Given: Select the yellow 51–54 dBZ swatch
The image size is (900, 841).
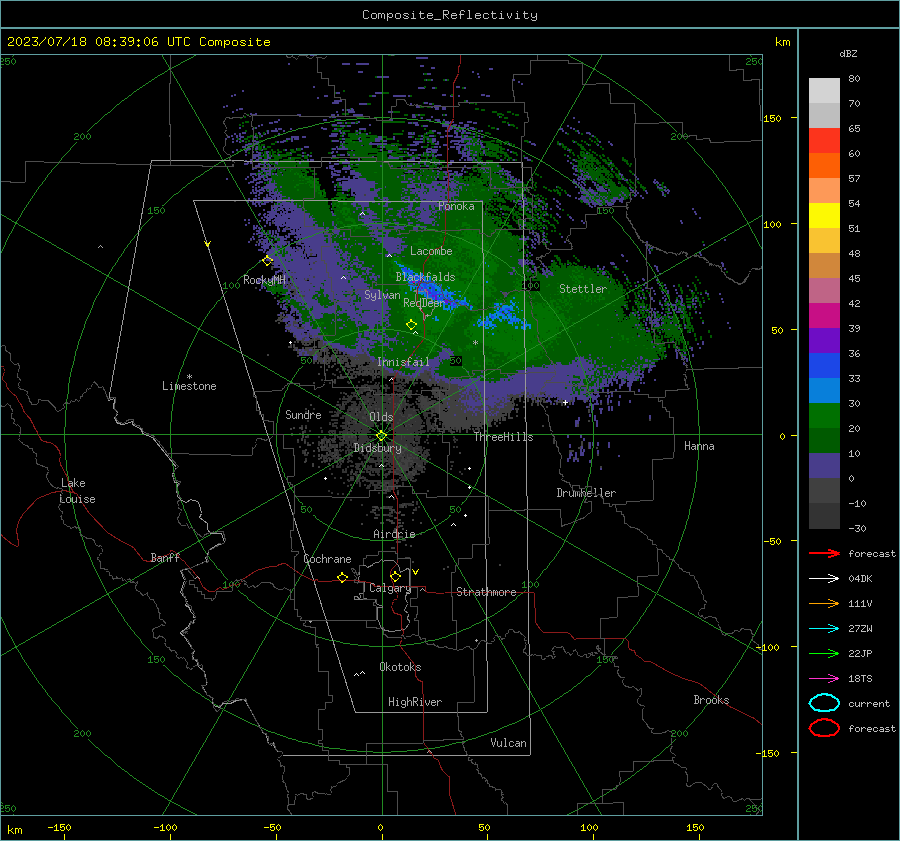Looking at the screenshot, I should [824, 216].
